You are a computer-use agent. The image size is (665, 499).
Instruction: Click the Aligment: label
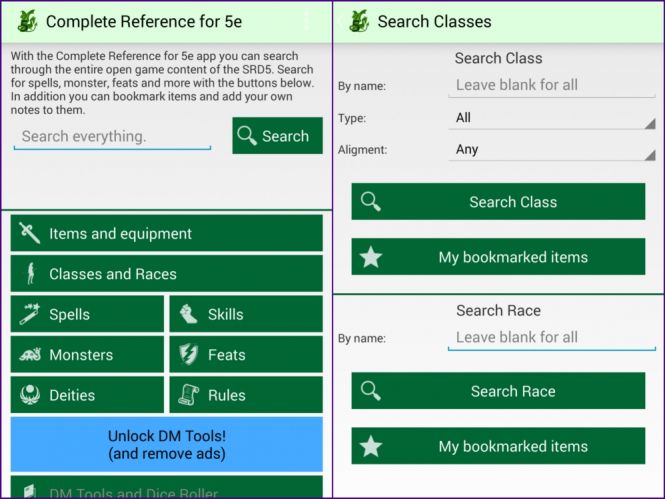coord(362,150)
